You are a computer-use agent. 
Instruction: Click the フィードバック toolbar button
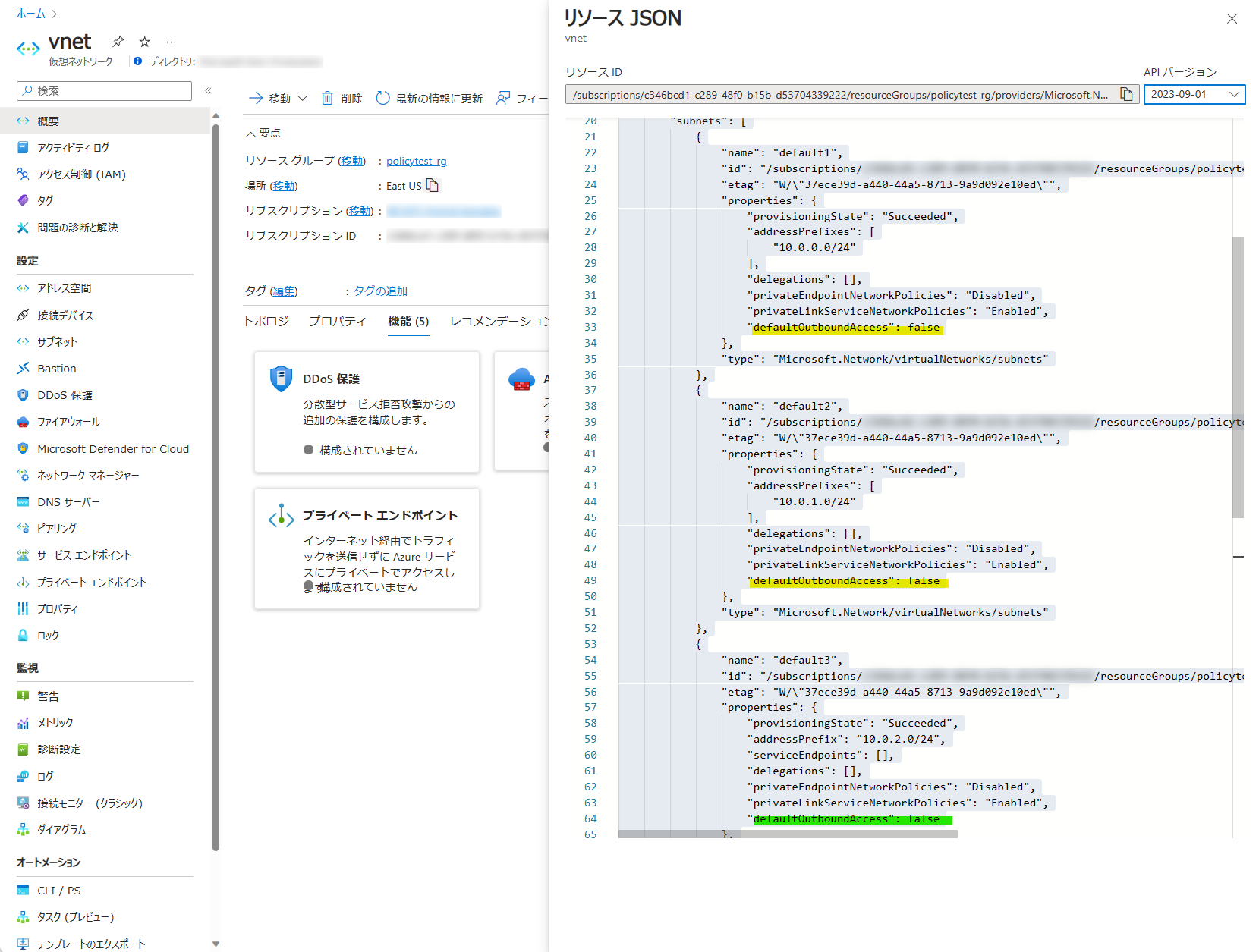click(521, 98)
